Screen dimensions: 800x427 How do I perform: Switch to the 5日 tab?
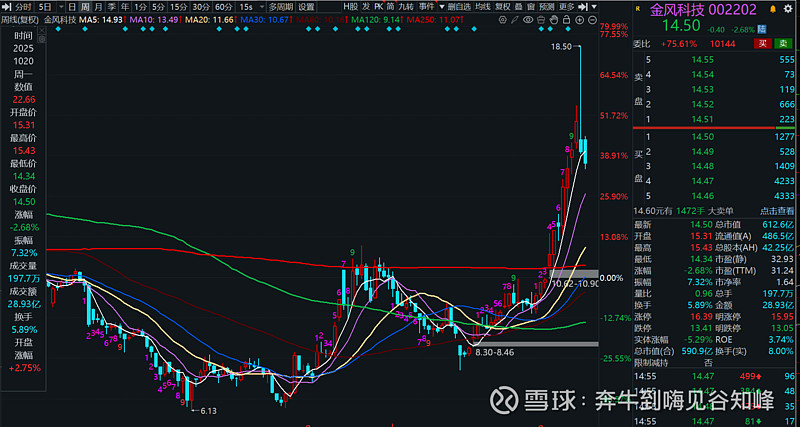click(x=45, y=7)
